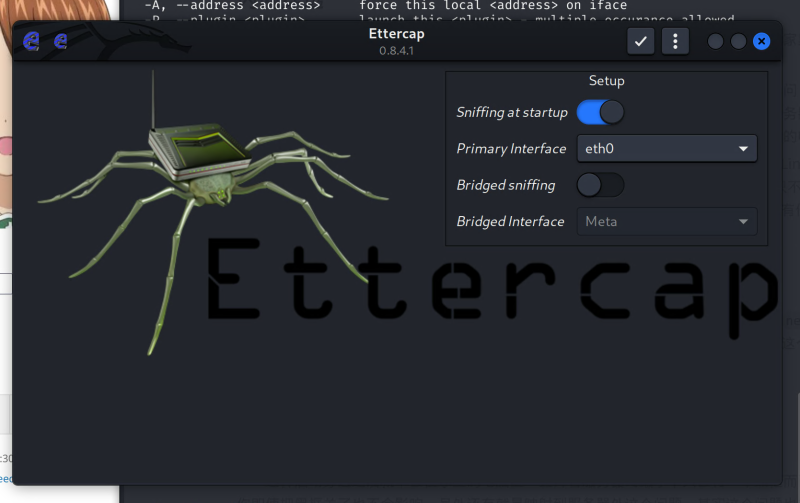Open the three-dot options menu

click(675, 41)
